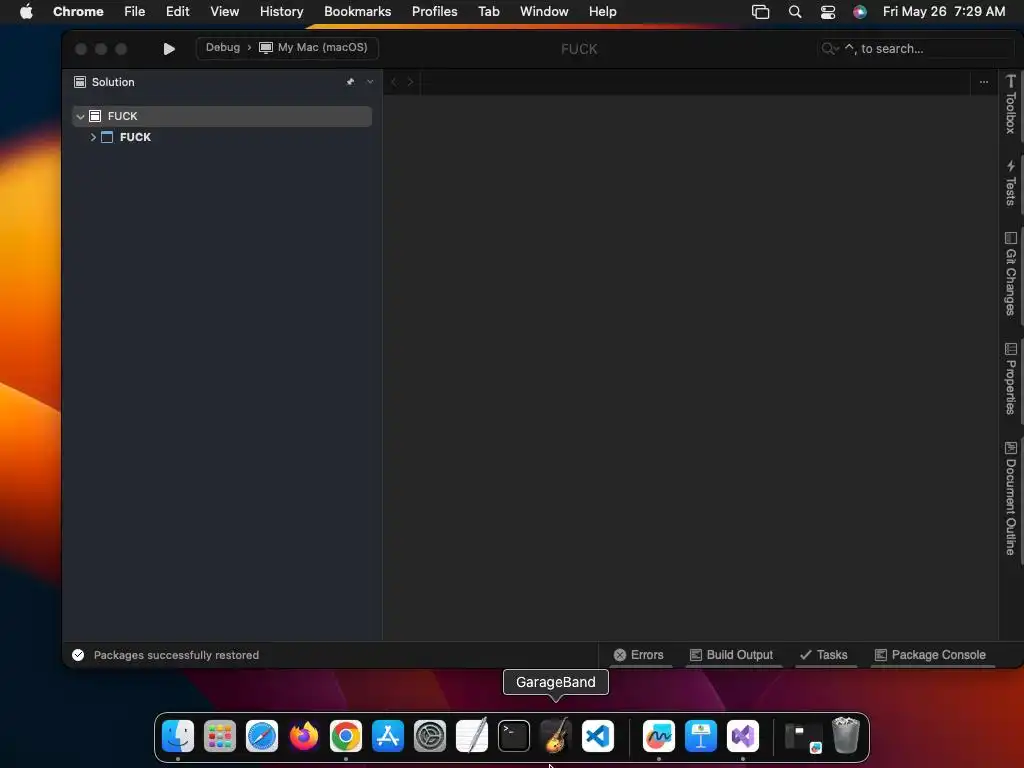Screen dimensions: 1024x768
Task: Open the Chrome app menu
Action: point(78,11)
